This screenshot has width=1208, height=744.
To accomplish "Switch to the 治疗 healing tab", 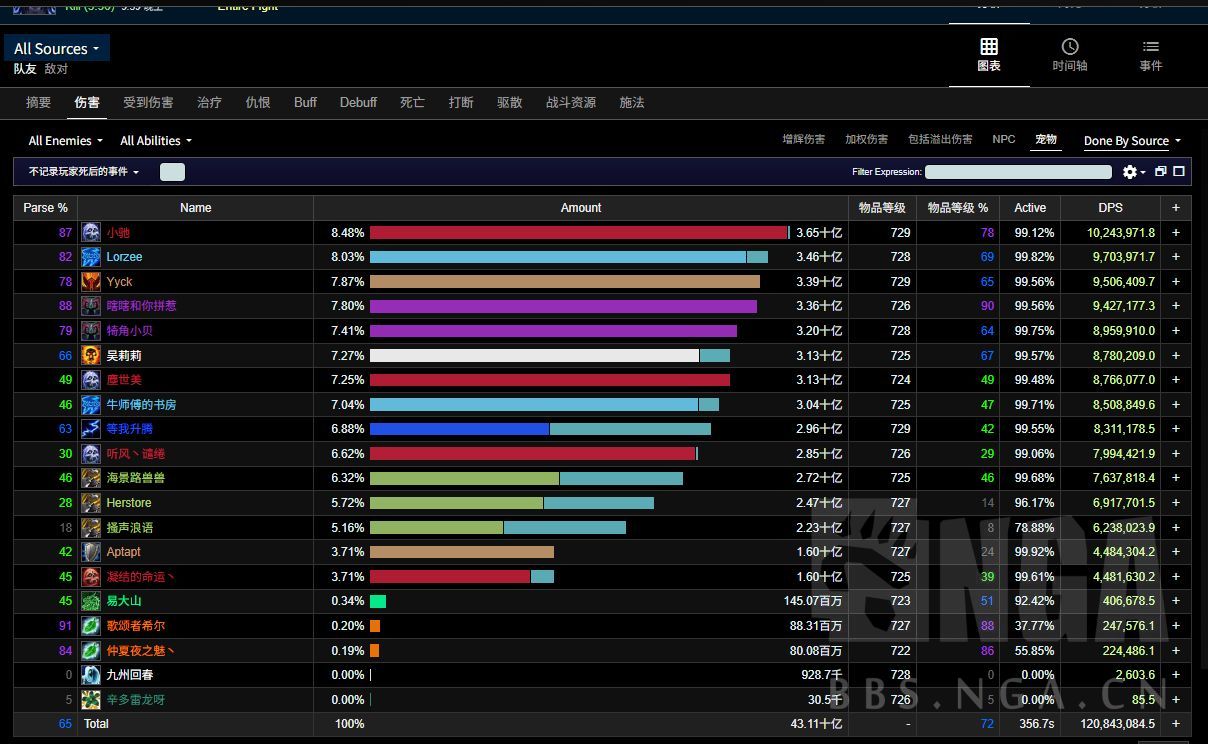I will [x=209, y=103].
